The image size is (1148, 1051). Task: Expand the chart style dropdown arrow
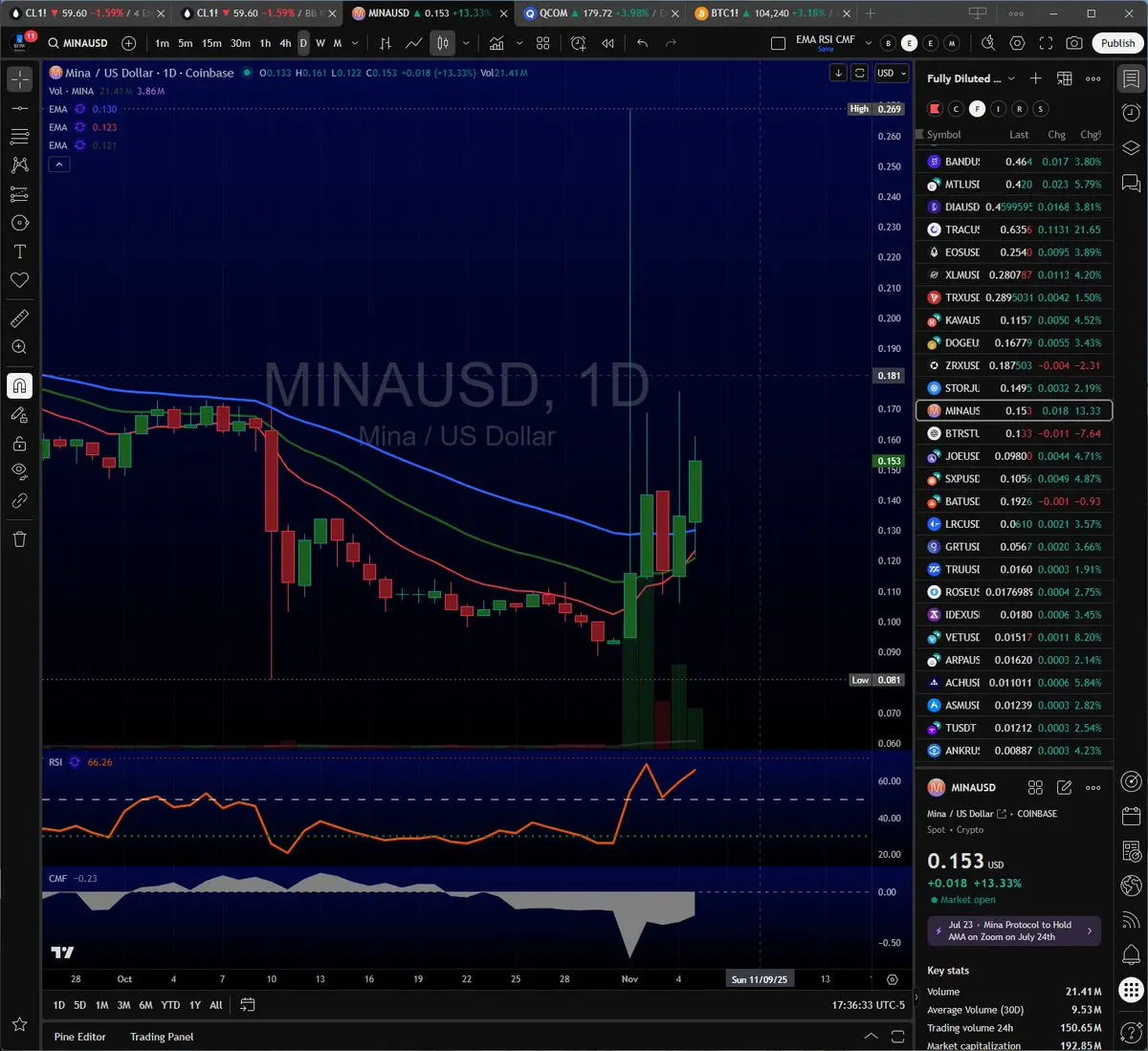click(x=466, y=43)
